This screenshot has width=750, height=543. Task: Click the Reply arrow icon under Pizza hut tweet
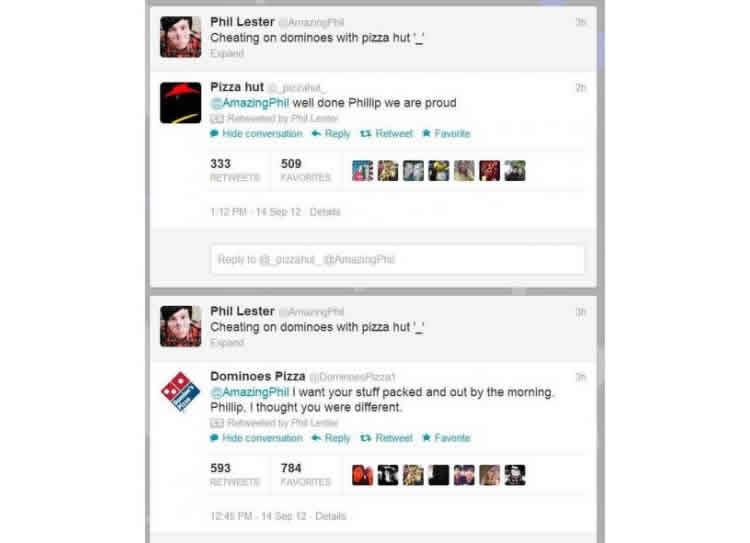pos(316,133)
